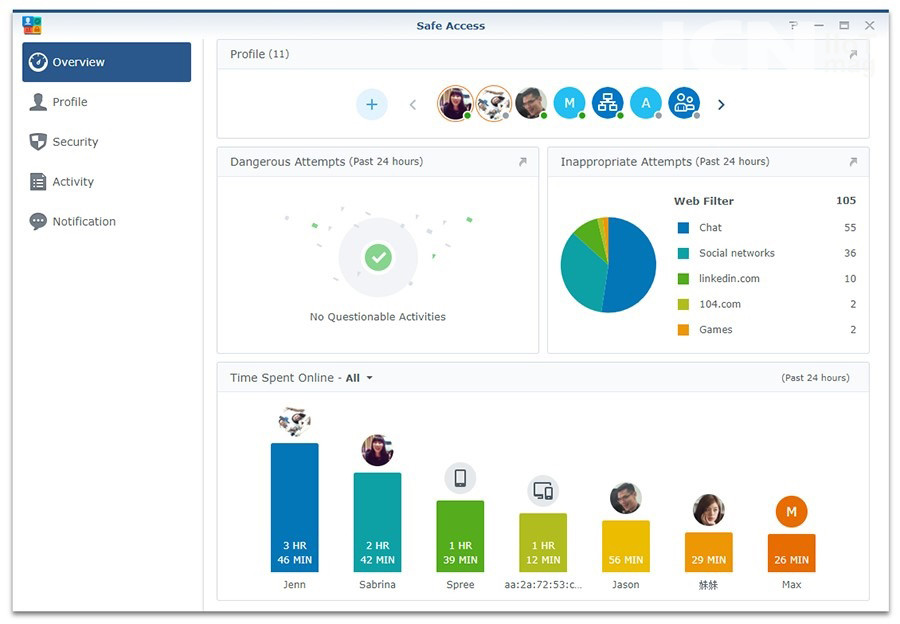Expand the Inappropriate Attempts panel

tap(853, 162)
